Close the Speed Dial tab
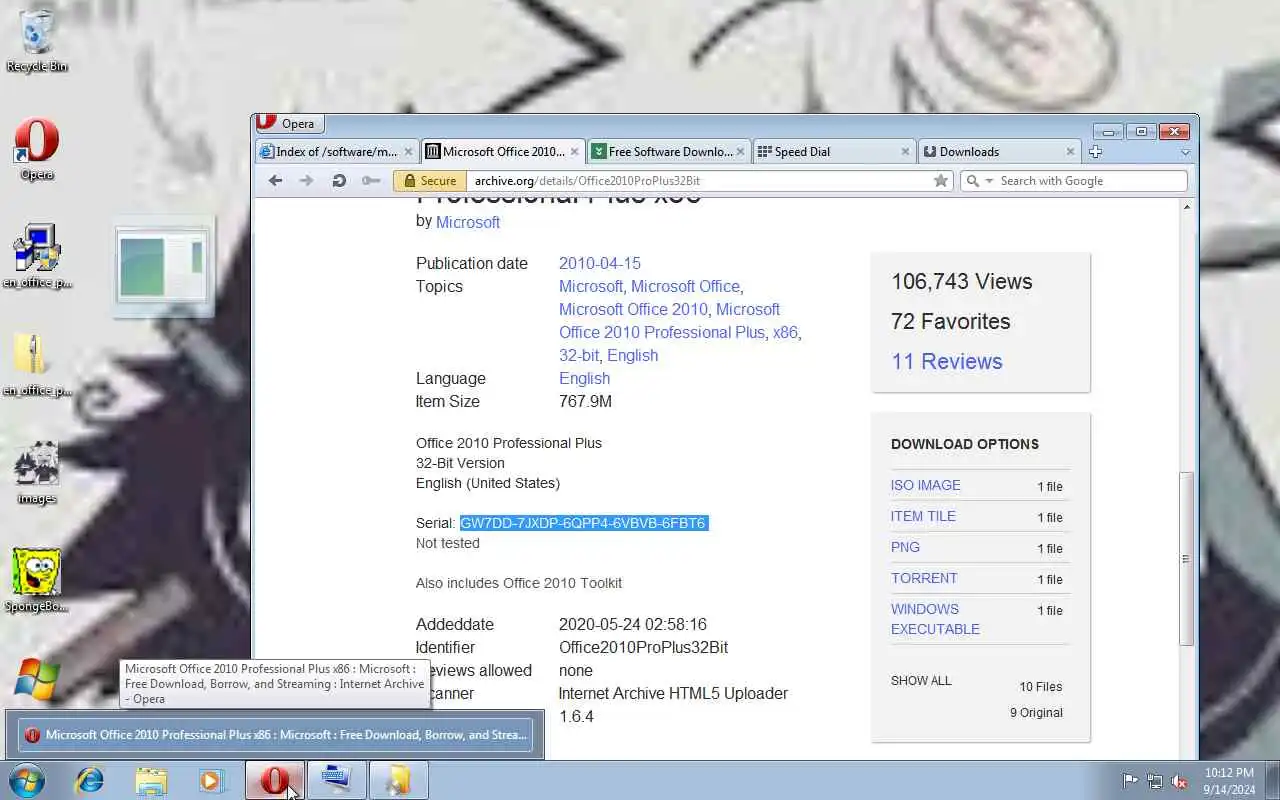1280x800 pixels. tap(905, 152)
